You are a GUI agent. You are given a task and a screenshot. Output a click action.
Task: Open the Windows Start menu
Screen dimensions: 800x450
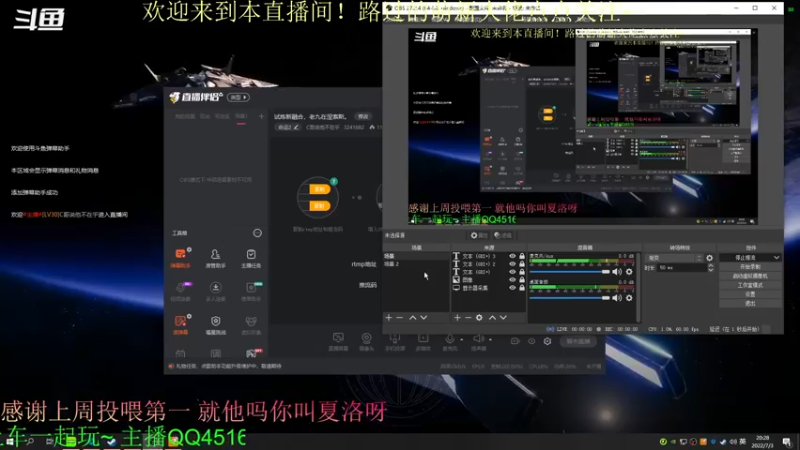click(9, 442)
